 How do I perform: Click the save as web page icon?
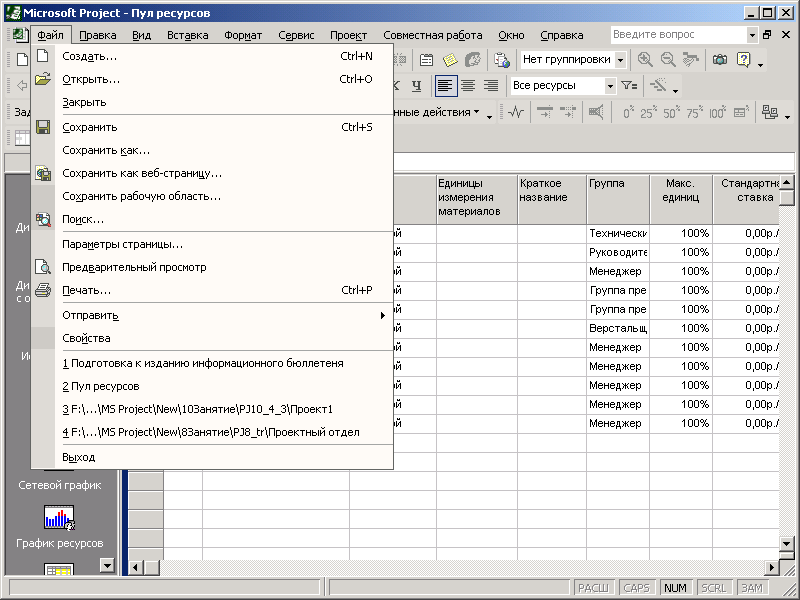click(43, 173)
